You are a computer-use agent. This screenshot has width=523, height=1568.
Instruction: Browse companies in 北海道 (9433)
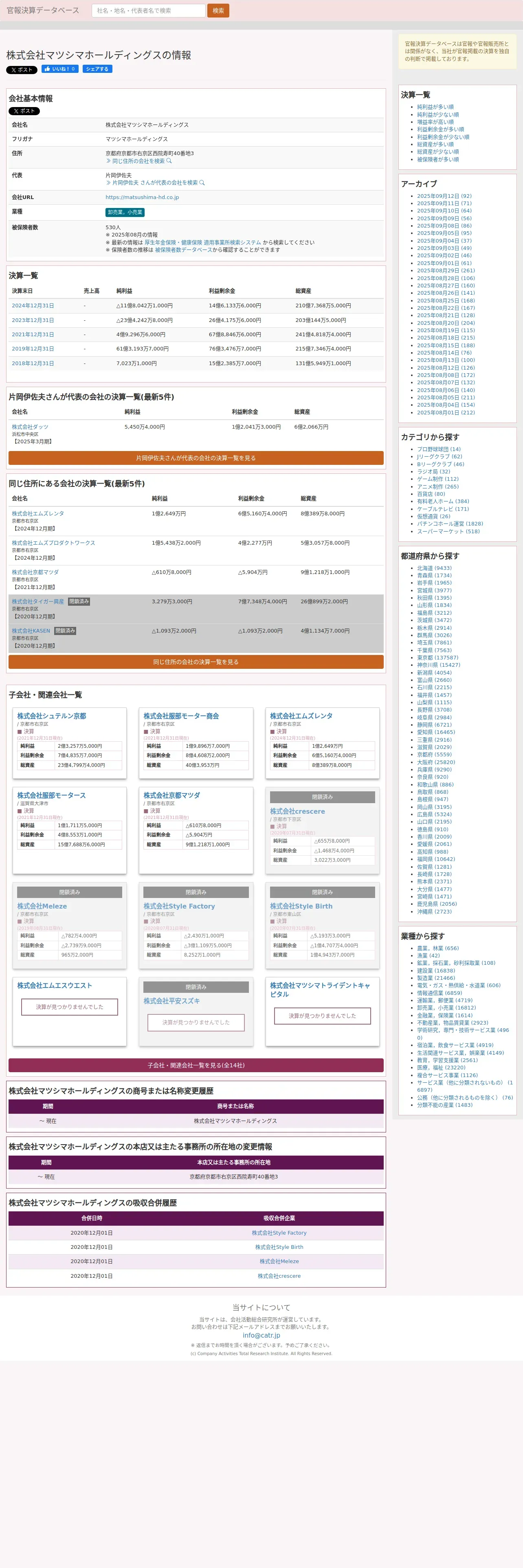coord(434,568)
